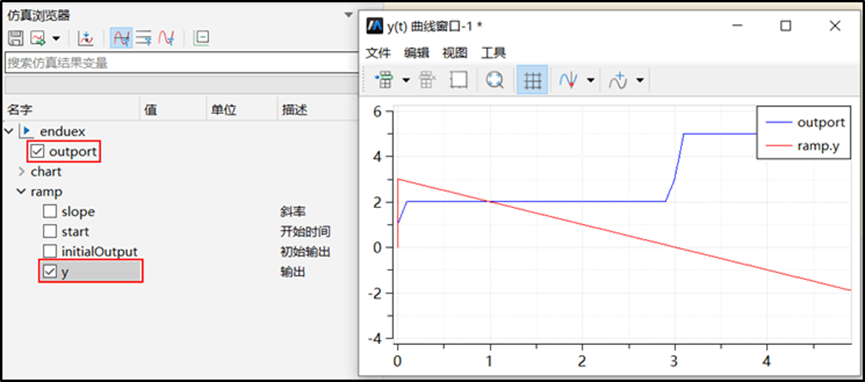Open the add sub-window dropdown arrow
The width and height of the screenshot is (865, 382).
click(407, 80)
